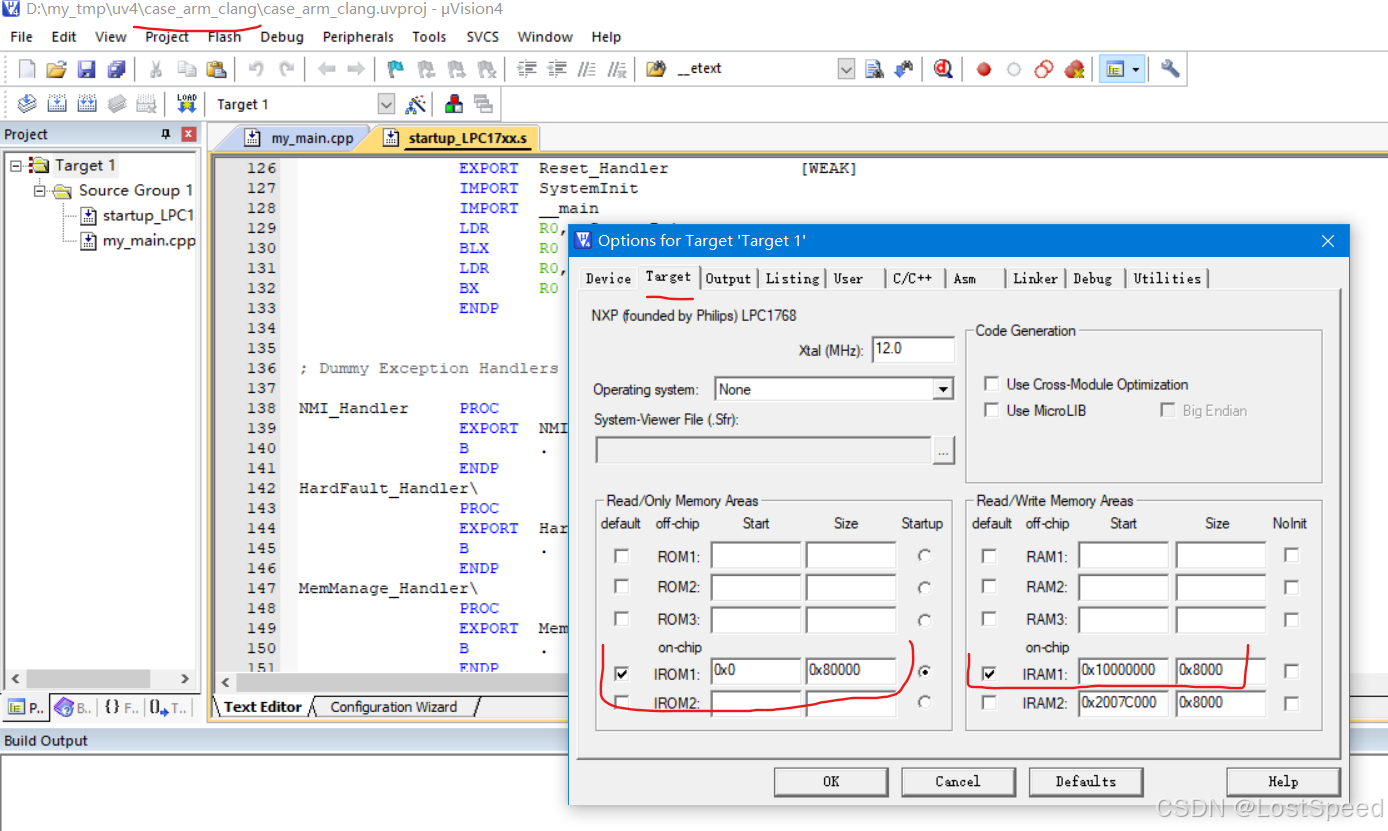Switch to the Debug options tab
Image resolution: width=1388 pixels, height=831 pixels.
(x=1093, y=279)
